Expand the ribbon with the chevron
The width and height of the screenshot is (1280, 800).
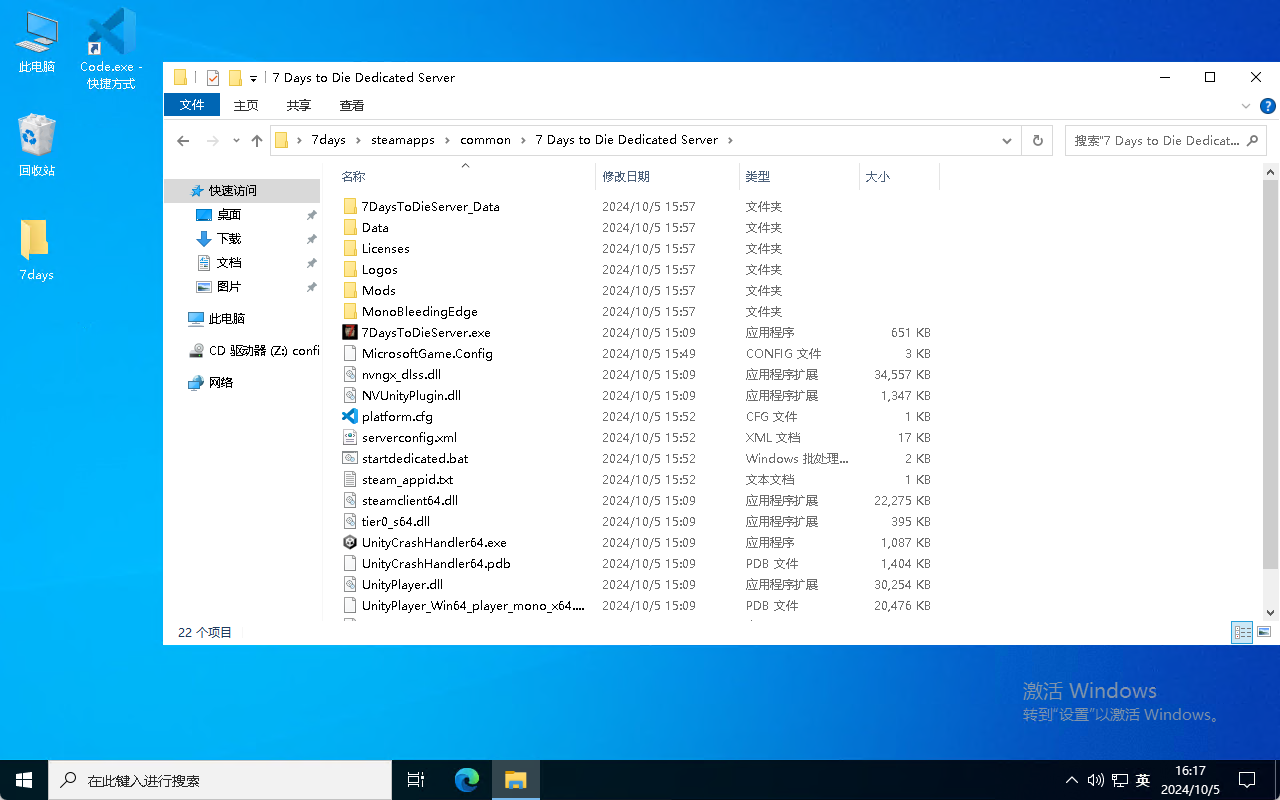[1246, 105]
